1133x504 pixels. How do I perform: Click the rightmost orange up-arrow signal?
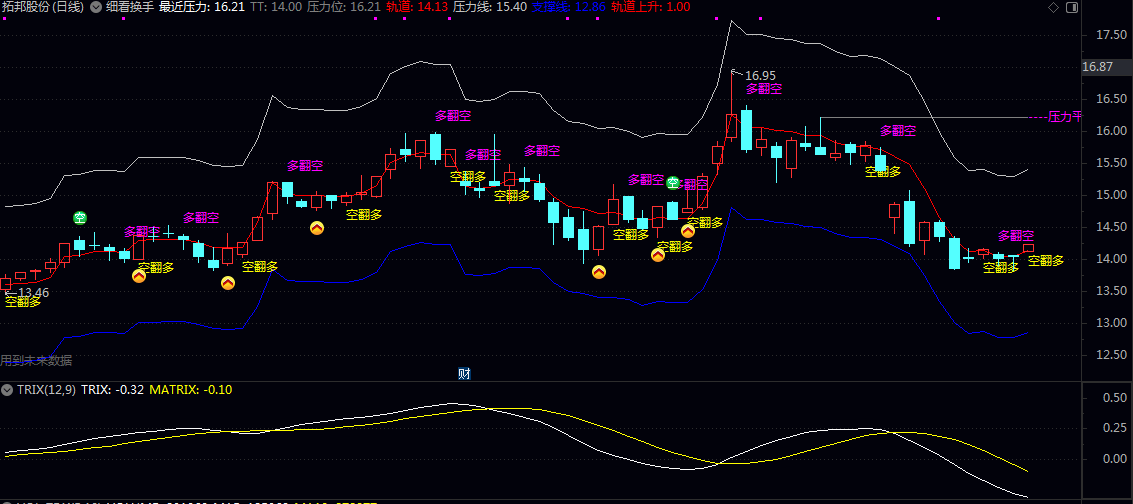pyautogui.click(x=688, y=231)
